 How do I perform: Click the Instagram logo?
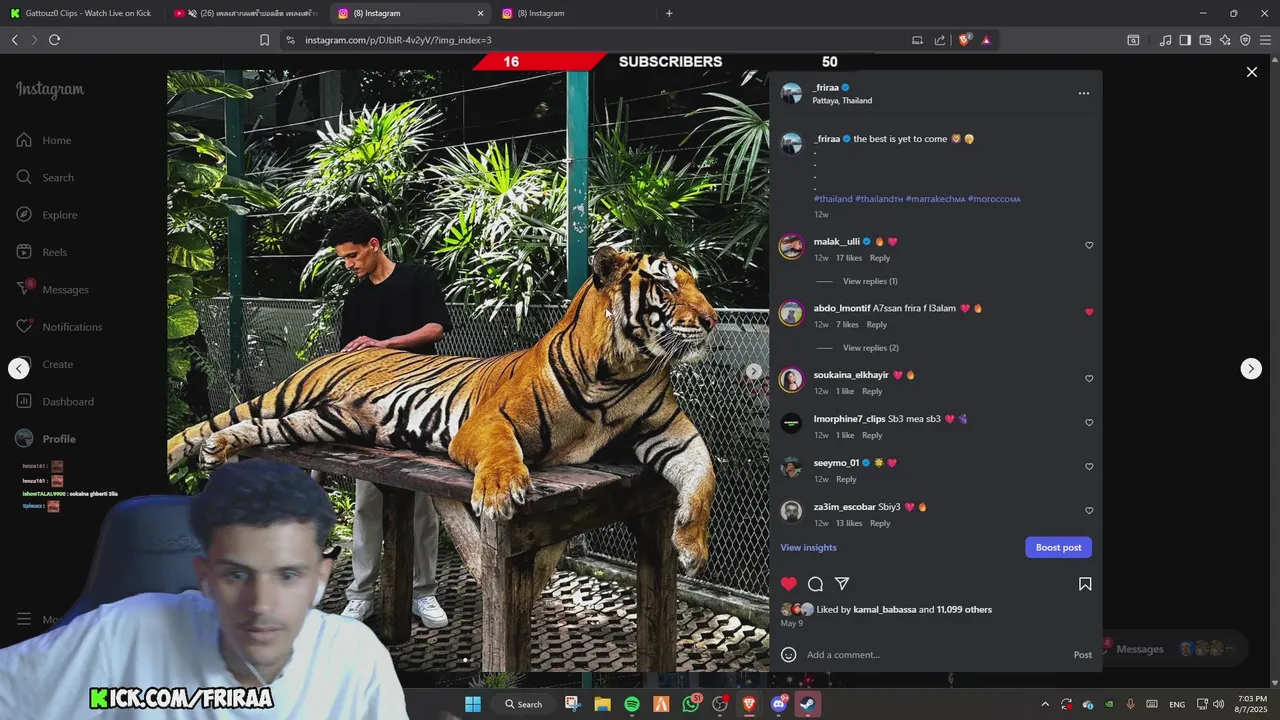coord(50,89)
